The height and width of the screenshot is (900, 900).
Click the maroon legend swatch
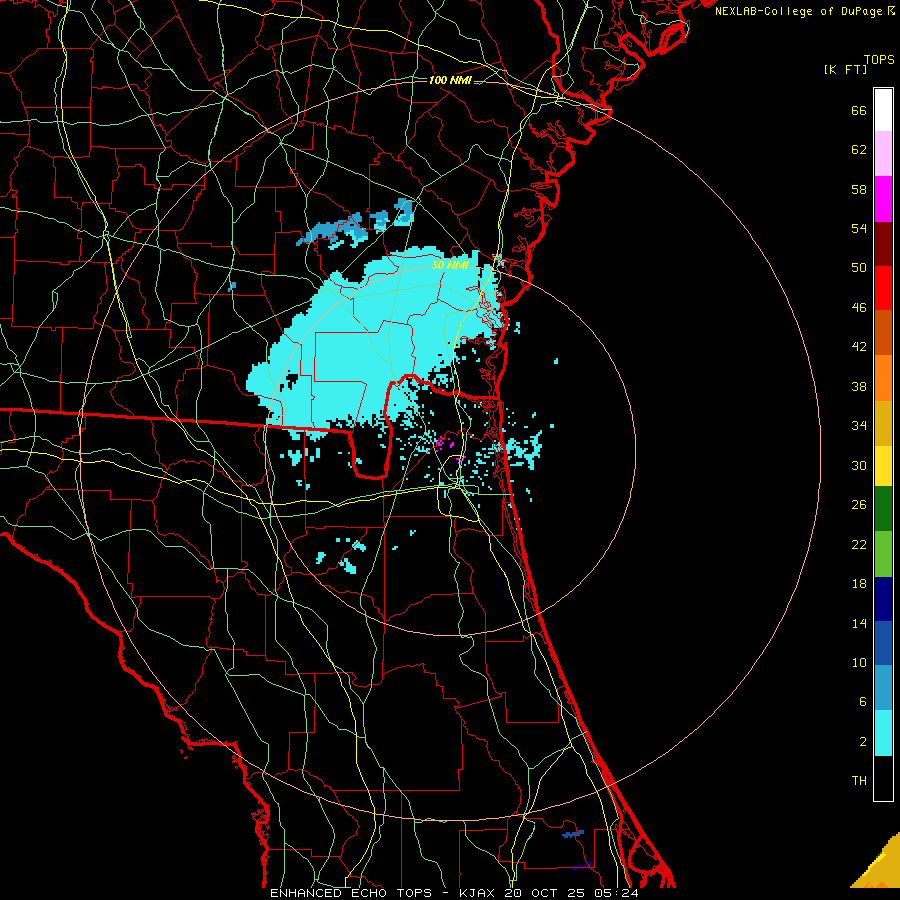click(x=883, y=244)
